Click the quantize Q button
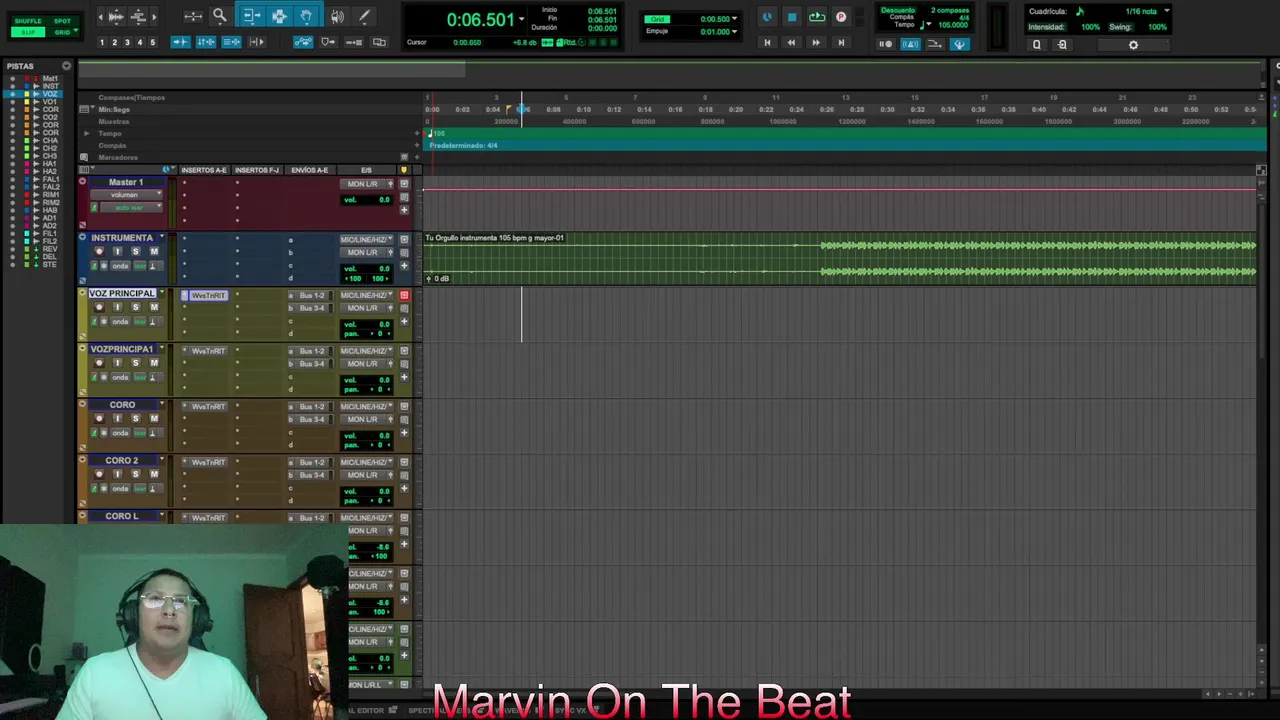Viewport: 1280px width, 720px height. [x=1036, y=45]
